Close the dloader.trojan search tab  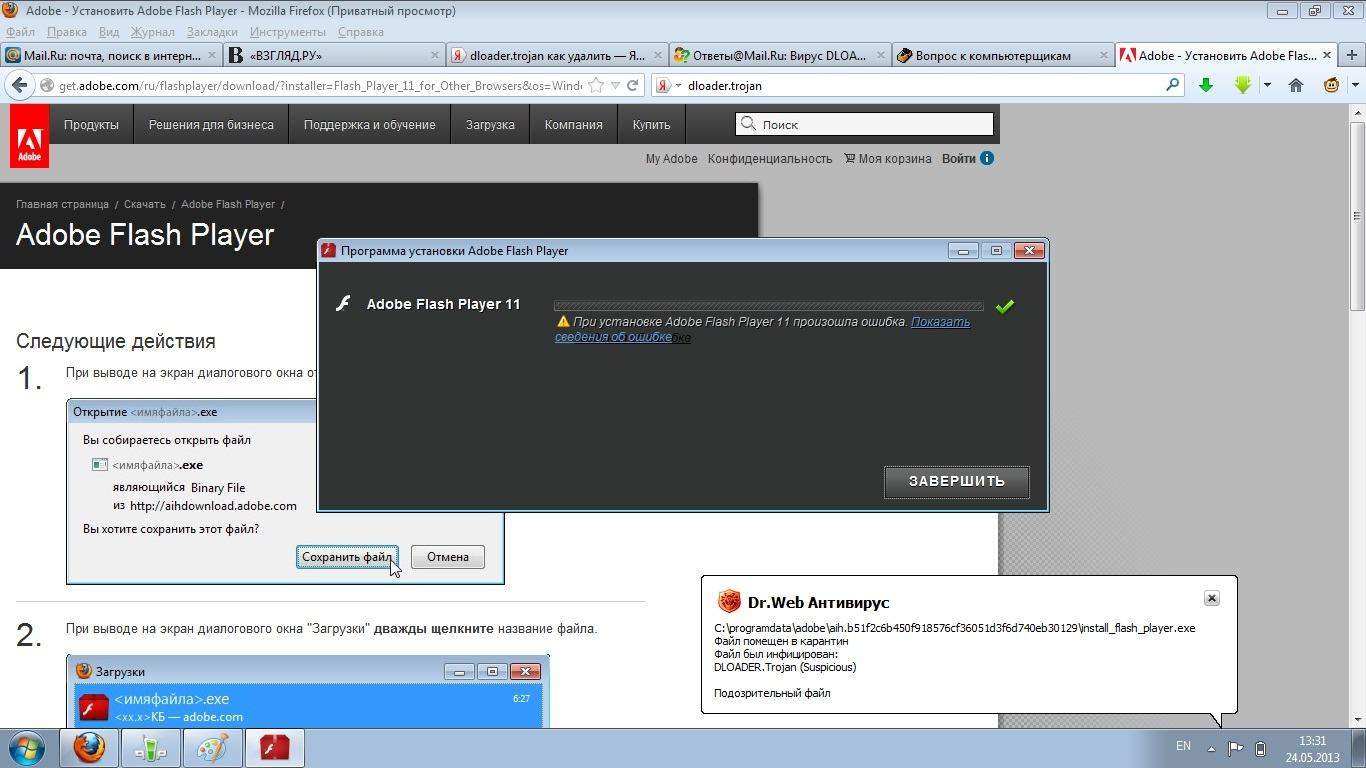pos(657,56)
